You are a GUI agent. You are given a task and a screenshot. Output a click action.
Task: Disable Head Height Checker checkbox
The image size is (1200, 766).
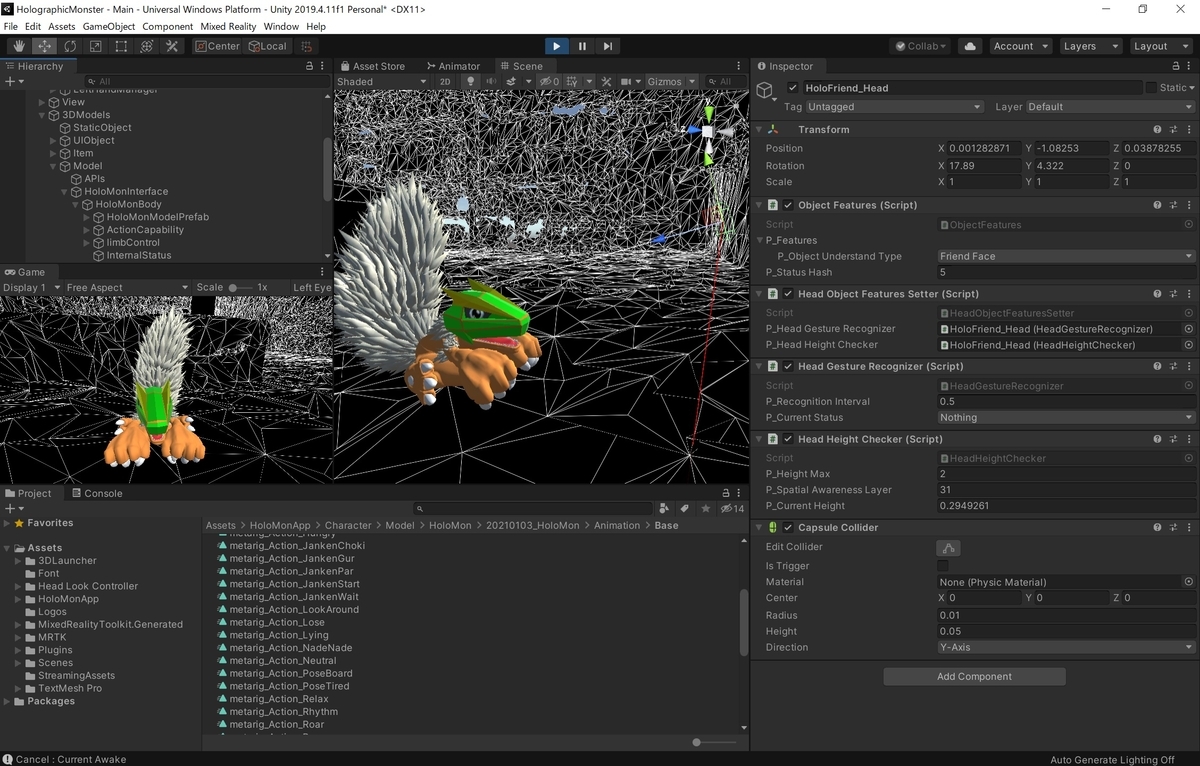(x=788, y=439)
